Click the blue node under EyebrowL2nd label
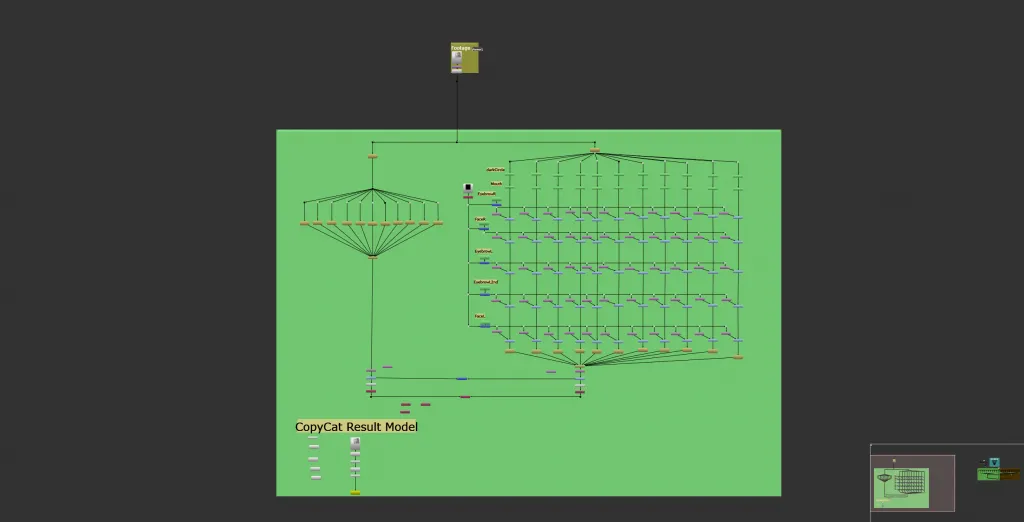This screenshot has height=522, width=1024. (485, 294)
